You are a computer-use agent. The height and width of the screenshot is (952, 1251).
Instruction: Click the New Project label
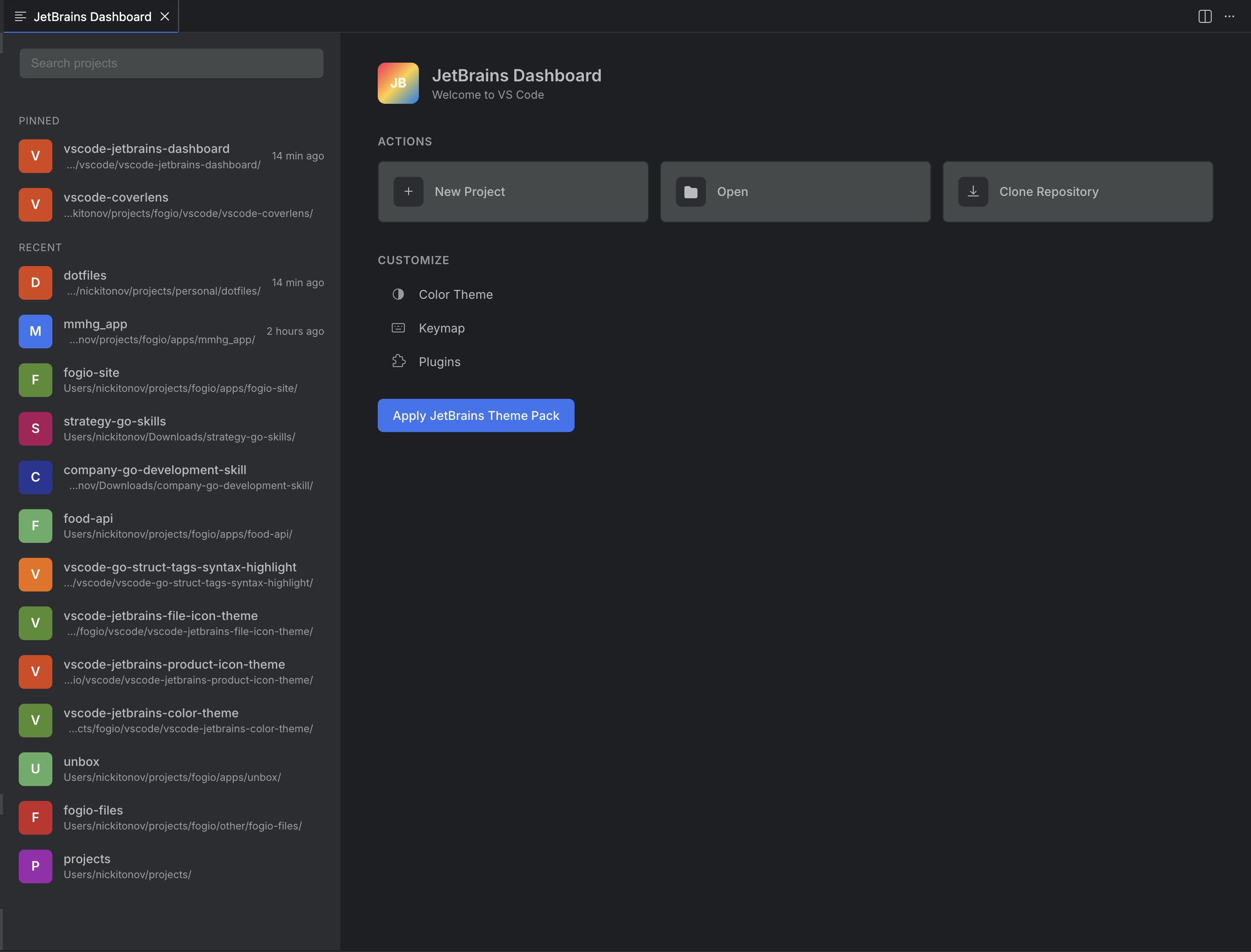pos(470,192)
